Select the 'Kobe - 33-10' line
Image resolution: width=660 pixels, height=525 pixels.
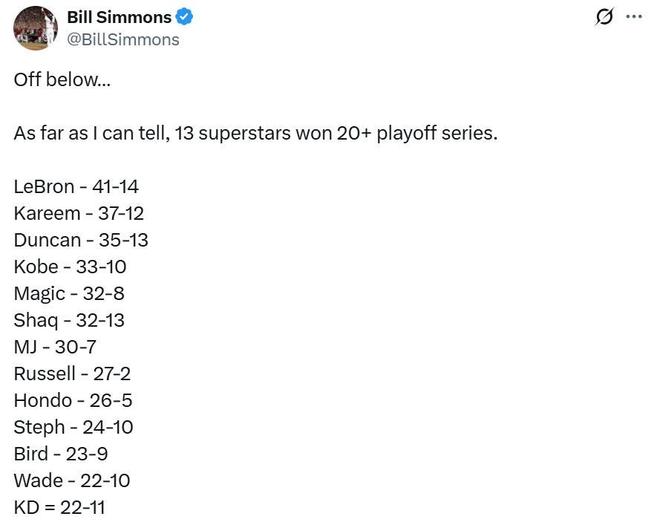pyautogui.click(x=70, y=267)
